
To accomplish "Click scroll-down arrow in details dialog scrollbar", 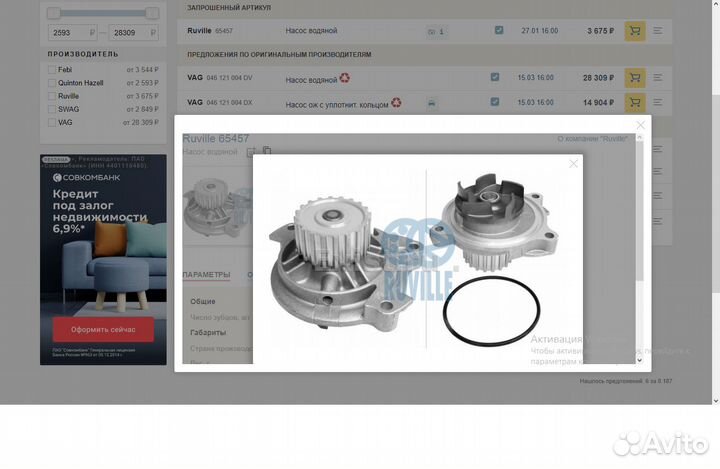I will 640,358.
